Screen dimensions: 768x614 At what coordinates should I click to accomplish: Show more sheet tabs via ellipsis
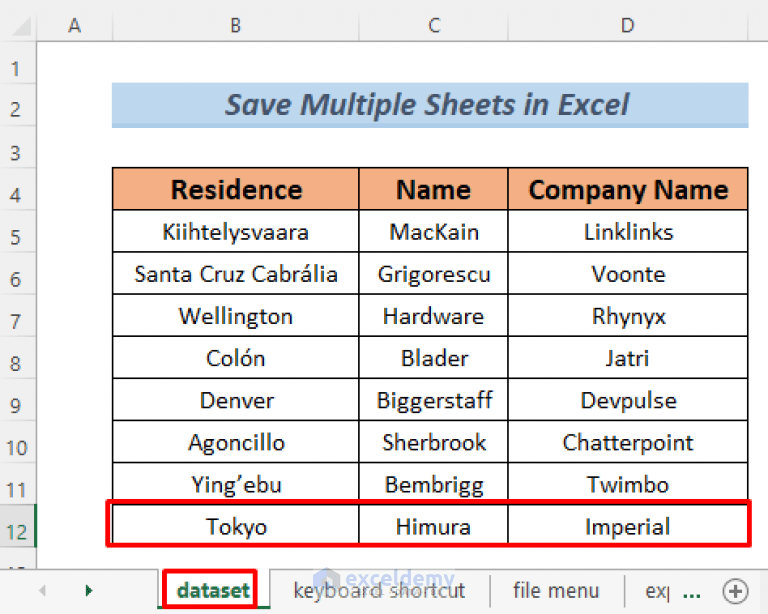691,593
